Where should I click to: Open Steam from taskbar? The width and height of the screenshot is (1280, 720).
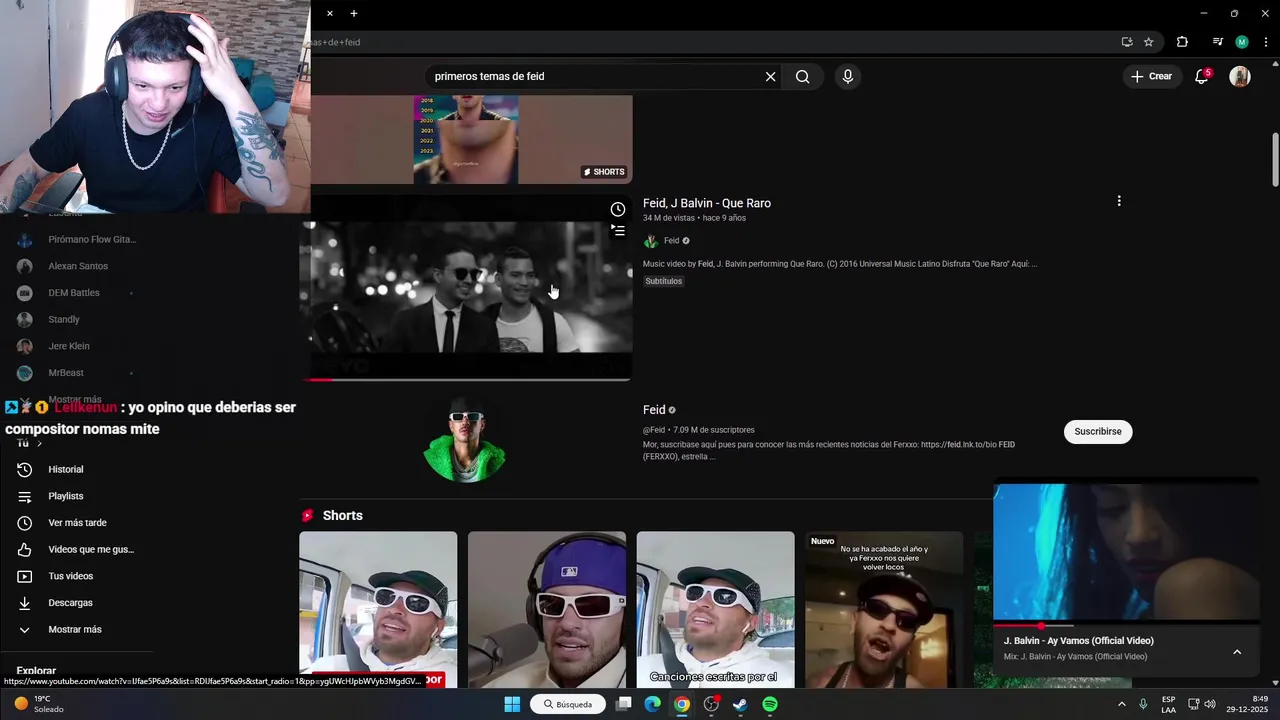tap(740, 704)
